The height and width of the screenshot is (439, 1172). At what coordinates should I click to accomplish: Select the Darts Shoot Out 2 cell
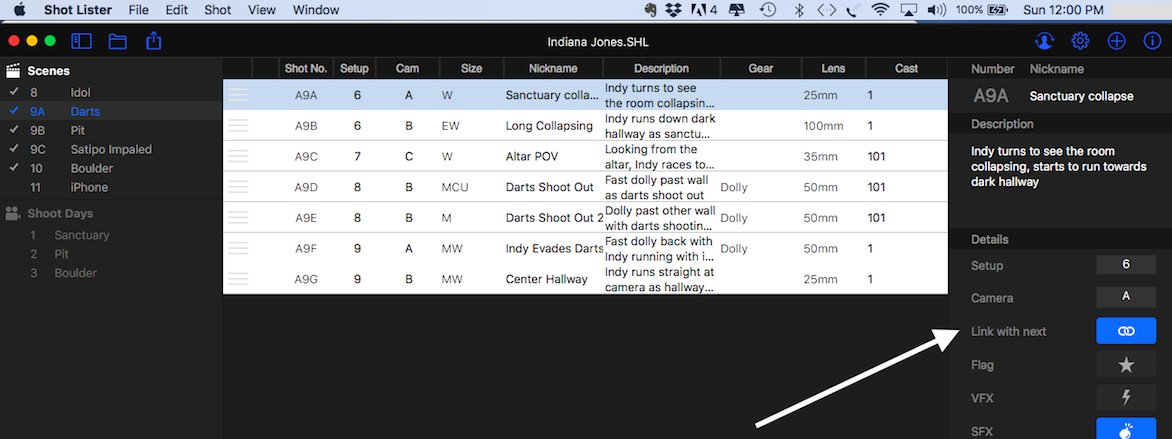pos(554,218)
